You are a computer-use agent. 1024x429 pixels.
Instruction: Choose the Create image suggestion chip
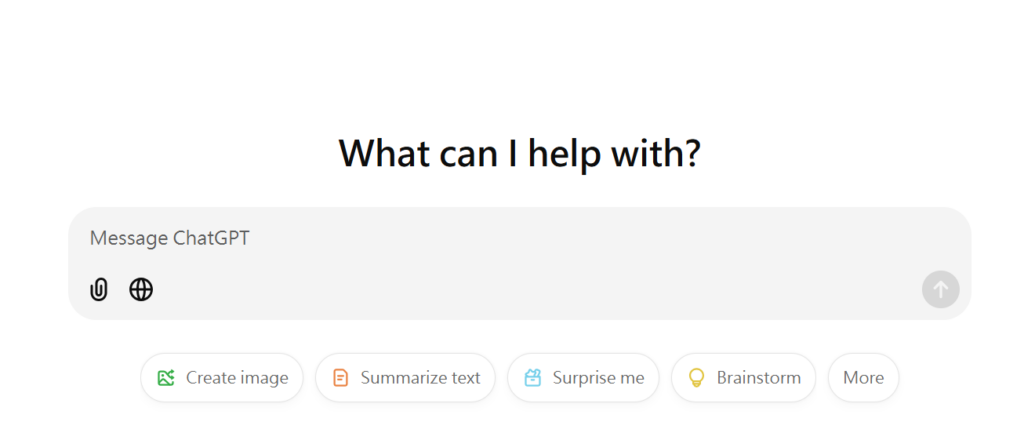(222, 377)
